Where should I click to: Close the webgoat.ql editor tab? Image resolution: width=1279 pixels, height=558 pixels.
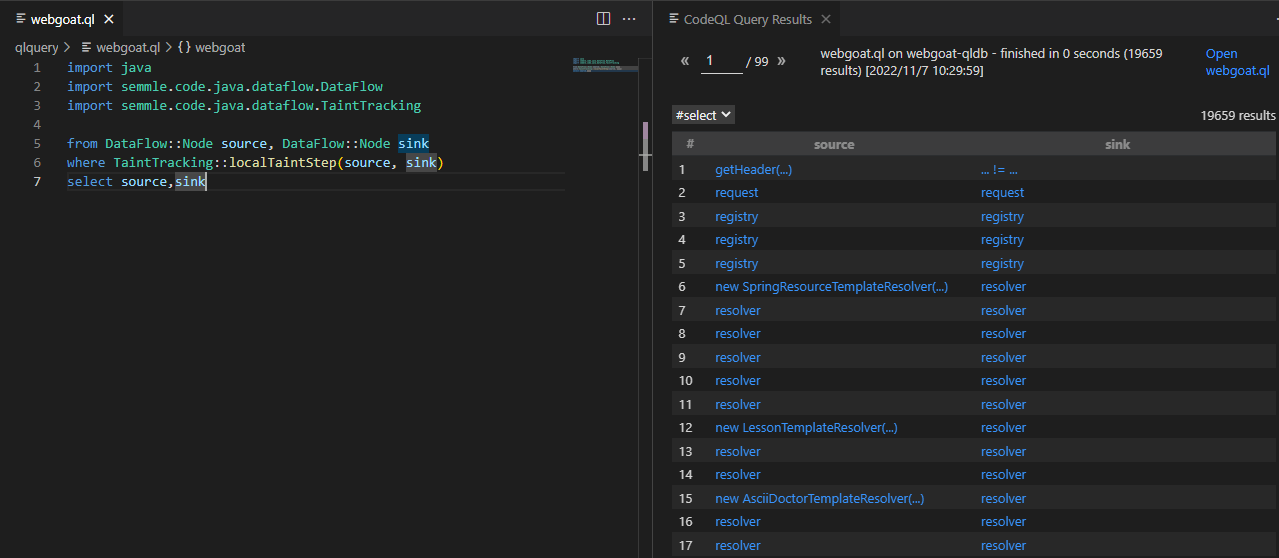109,19
